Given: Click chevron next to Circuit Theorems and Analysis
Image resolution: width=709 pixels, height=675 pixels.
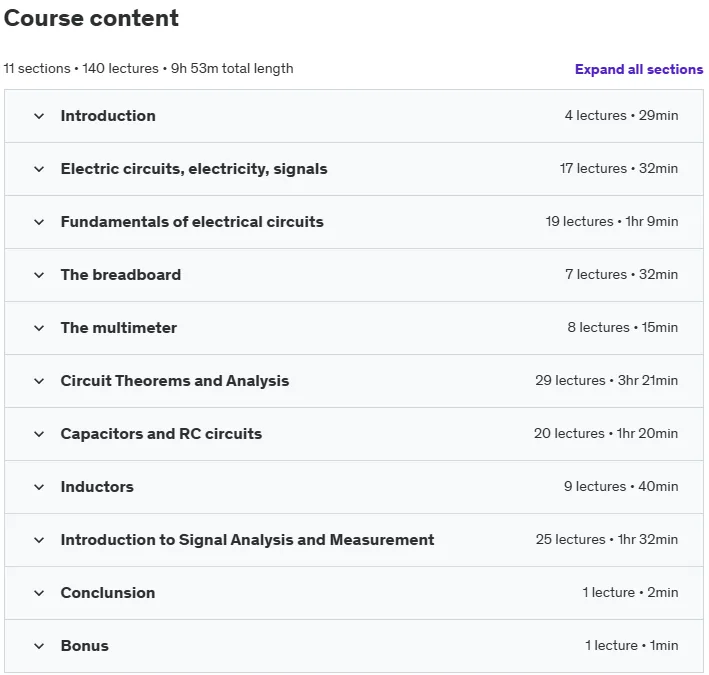Looking at the screenshot, I should point(39,381).
